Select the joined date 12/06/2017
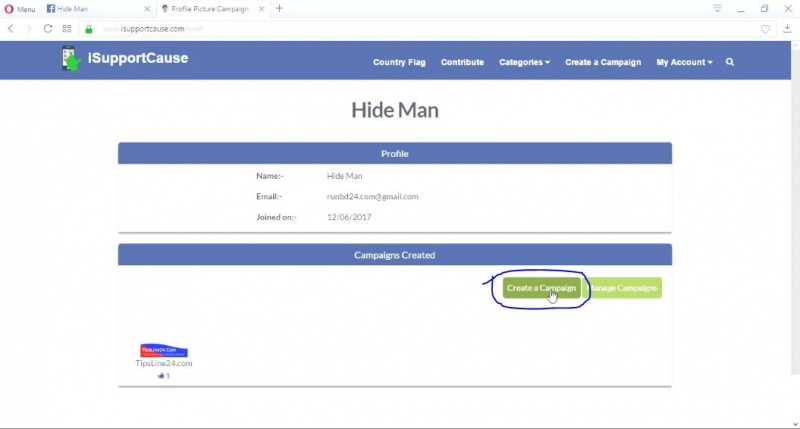This screenshot has width=800, height=429. click(349, 217)
